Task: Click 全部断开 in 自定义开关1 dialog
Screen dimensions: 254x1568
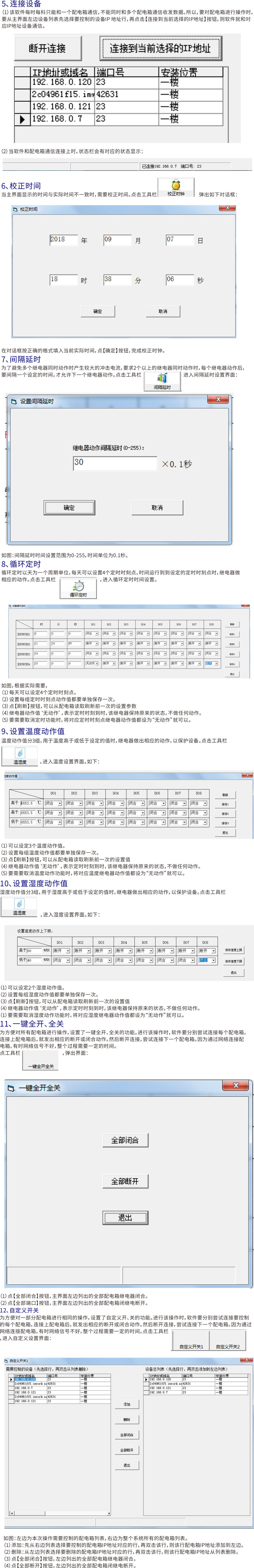Action: click(x=127, y=1450)
